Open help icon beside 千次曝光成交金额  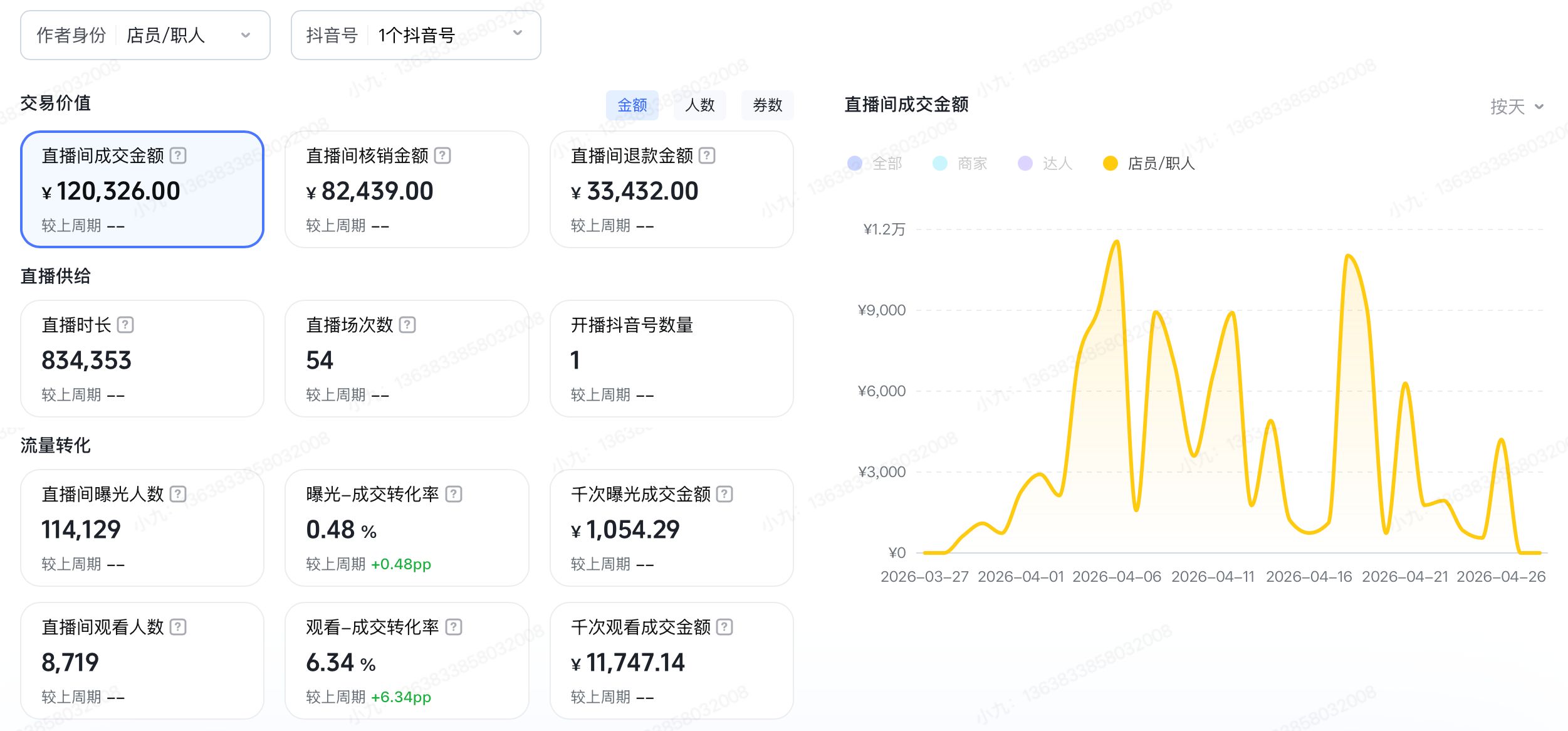(724, 494)
